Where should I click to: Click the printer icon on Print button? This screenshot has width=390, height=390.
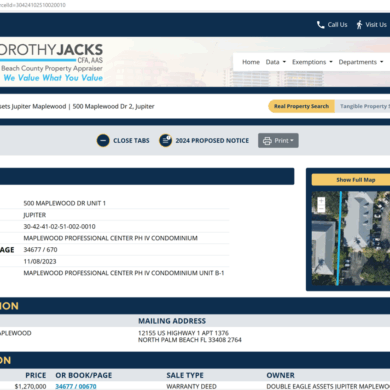(267, 141)
